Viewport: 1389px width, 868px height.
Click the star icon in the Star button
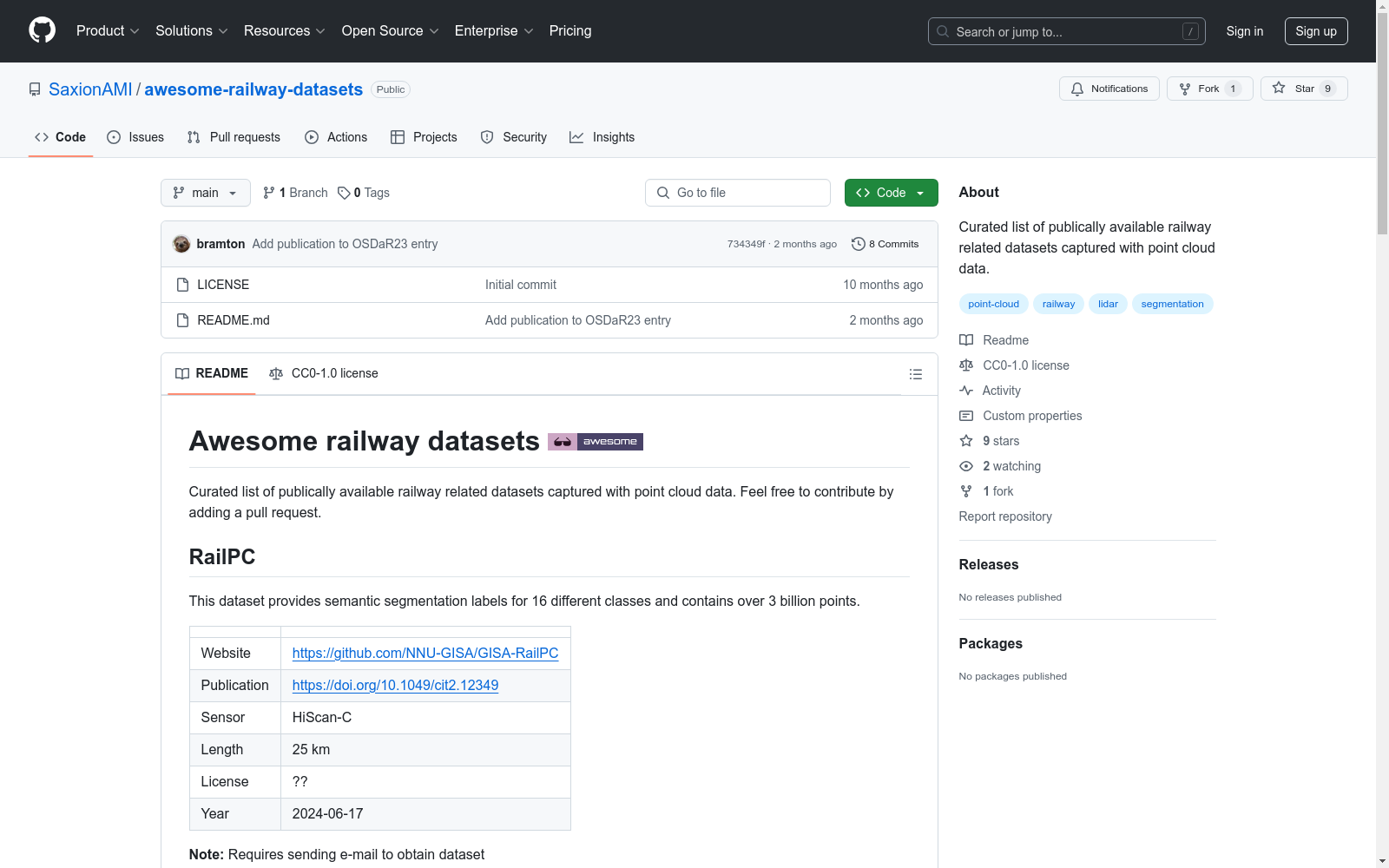[1279, 88]
